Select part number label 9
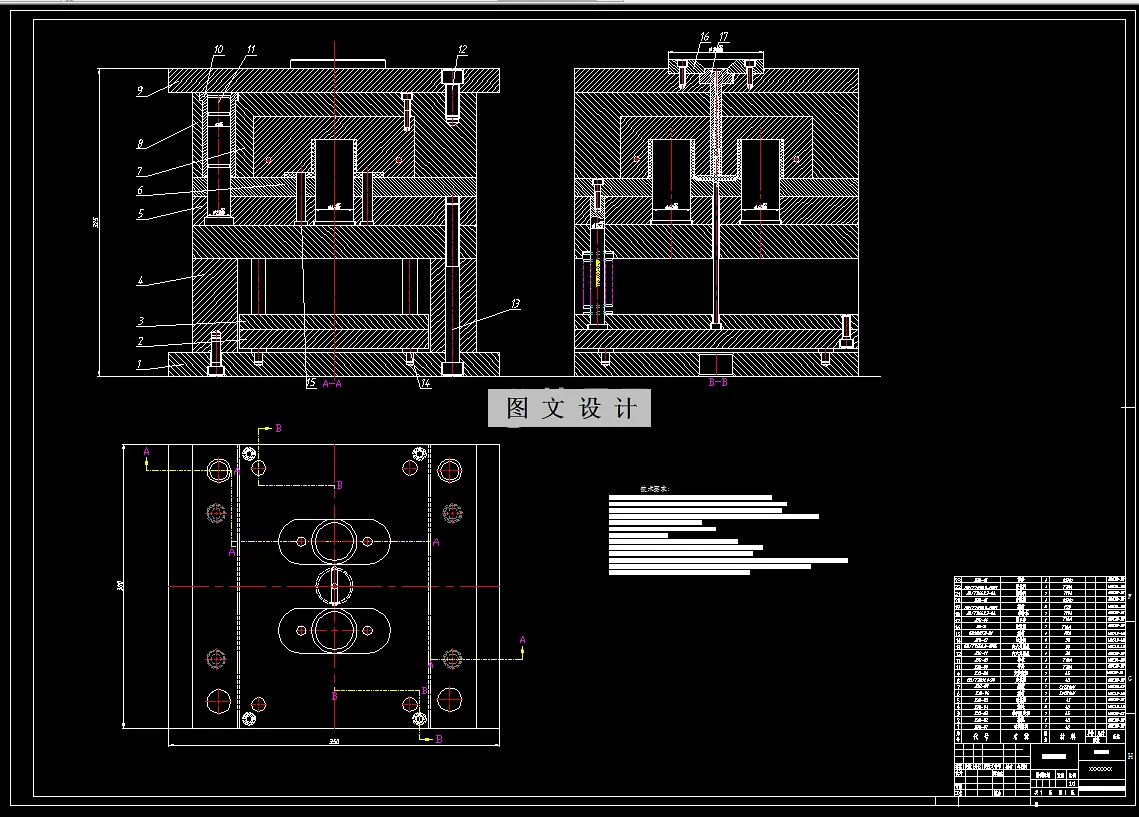The height and width of the screenshot is (817, 1139). (140, 91)
